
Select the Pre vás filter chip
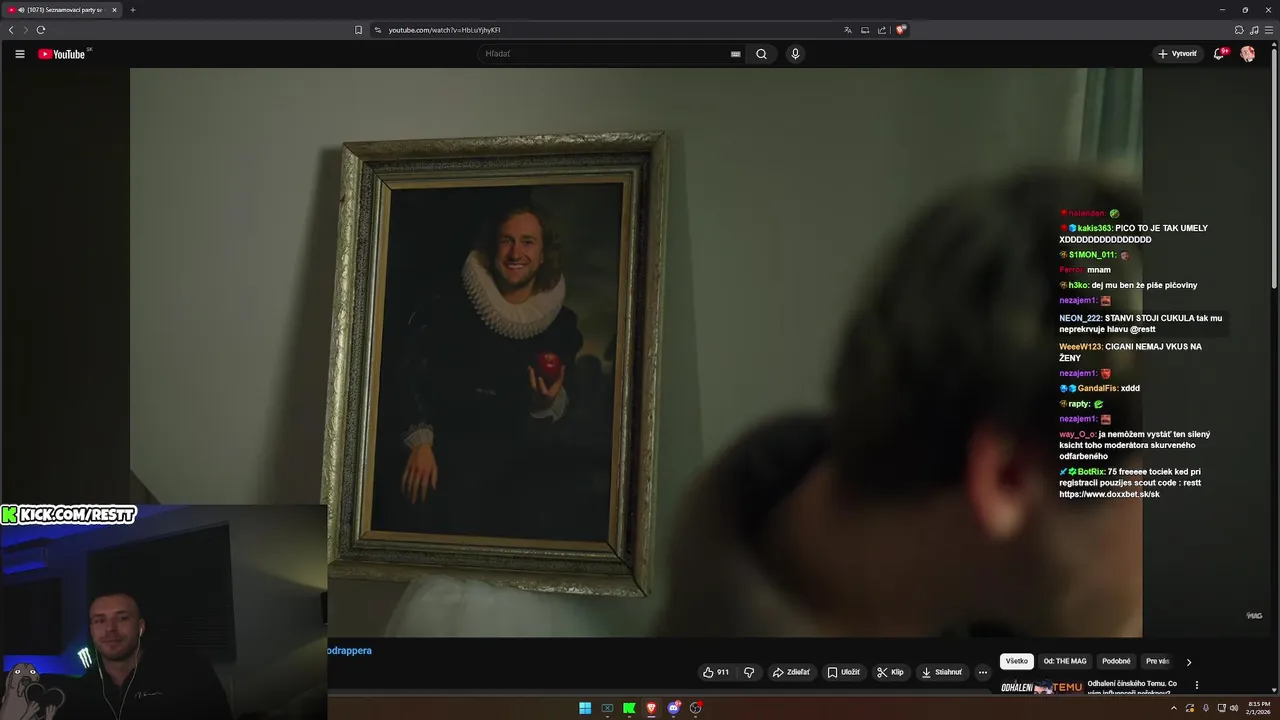[x=1157, y=661]
